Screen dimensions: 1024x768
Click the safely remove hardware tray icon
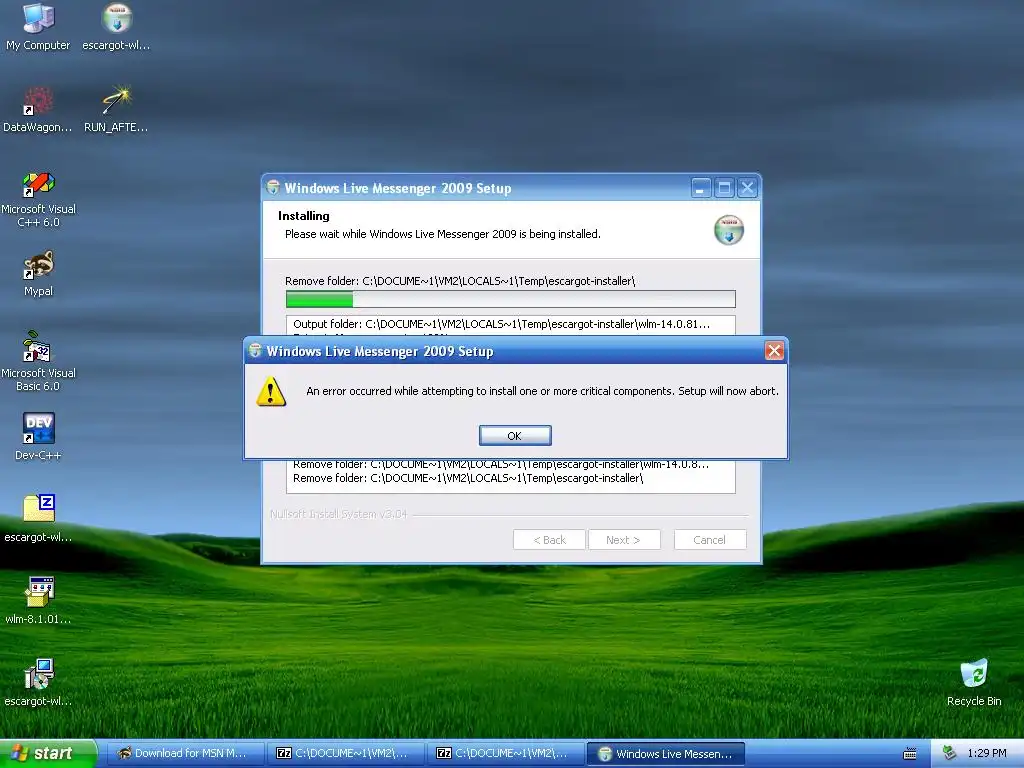click(949, 753)
